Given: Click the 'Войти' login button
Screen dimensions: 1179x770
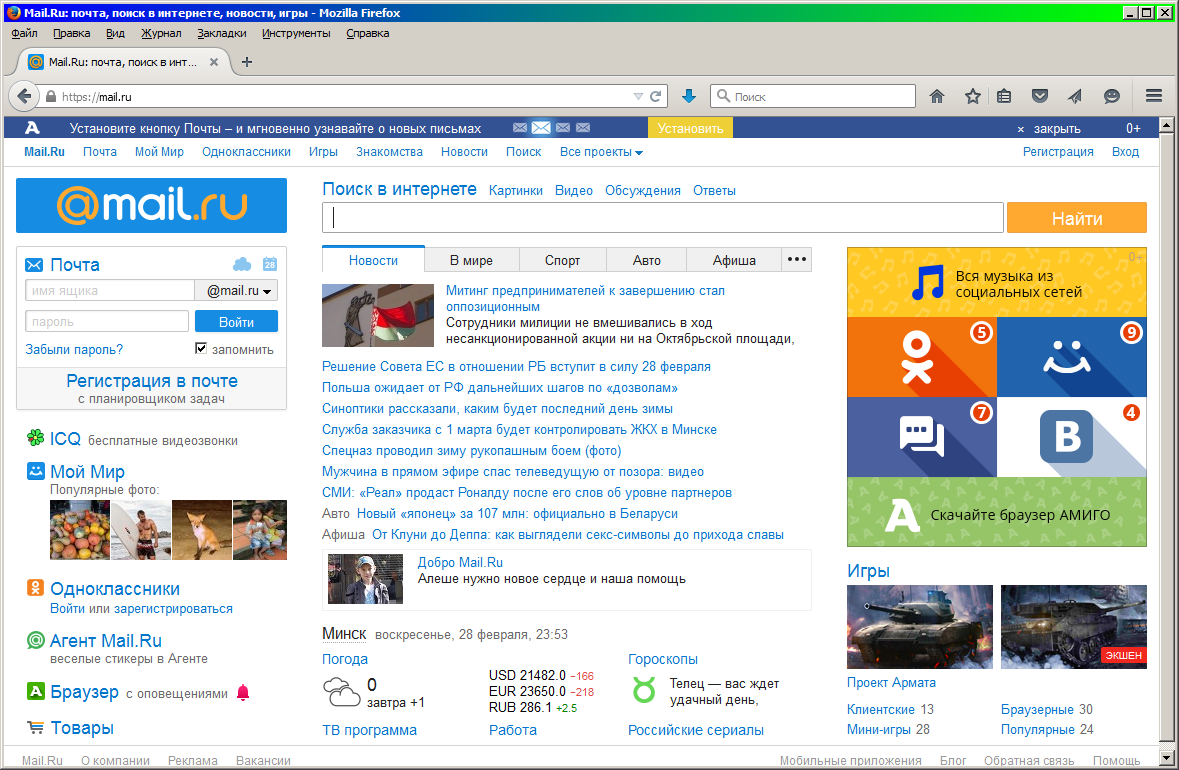Looking at the screenshot, I should point(236,322).
